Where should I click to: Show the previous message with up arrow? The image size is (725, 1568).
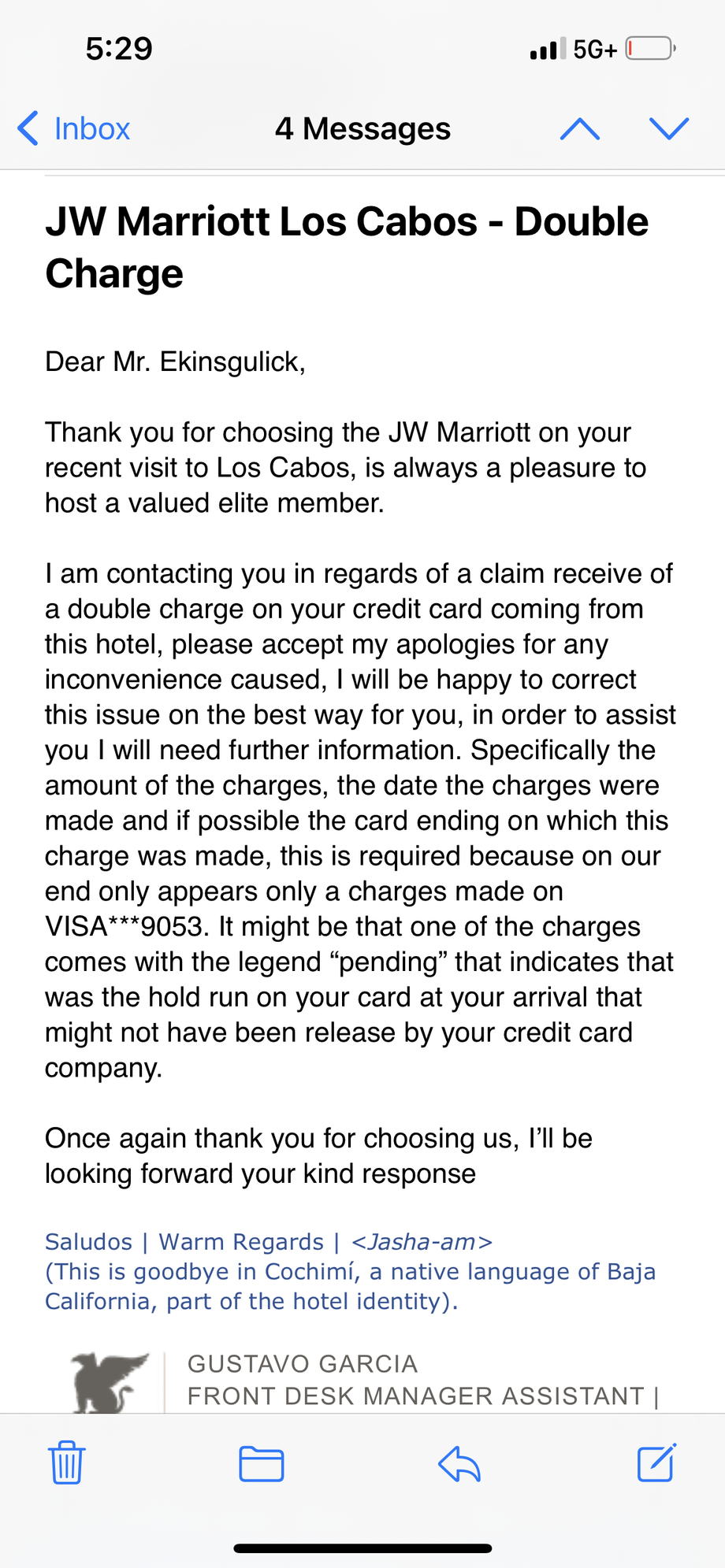point(580,128)
